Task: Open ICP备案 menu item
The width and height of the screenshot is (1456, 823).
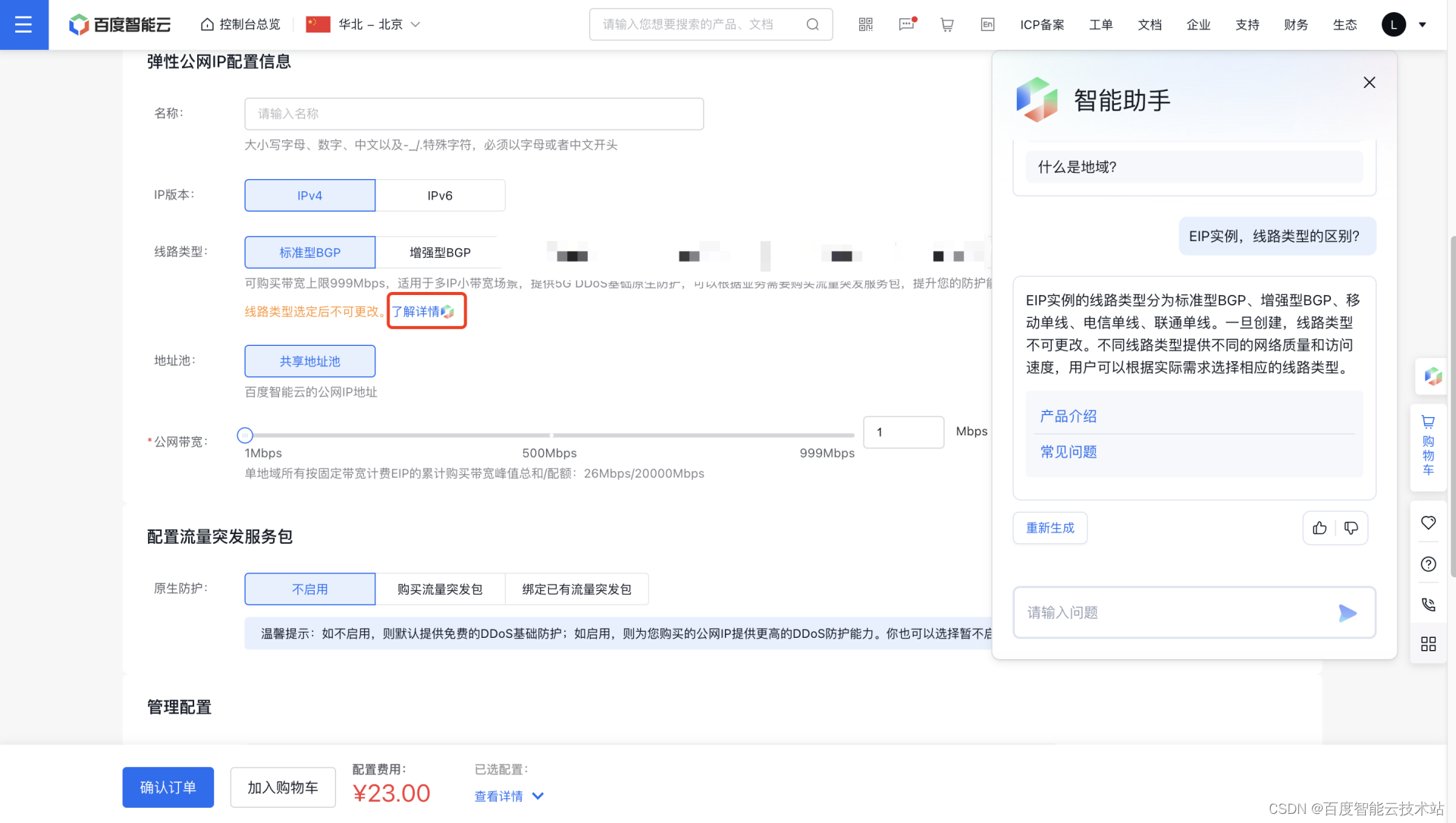Action: 1042,24
